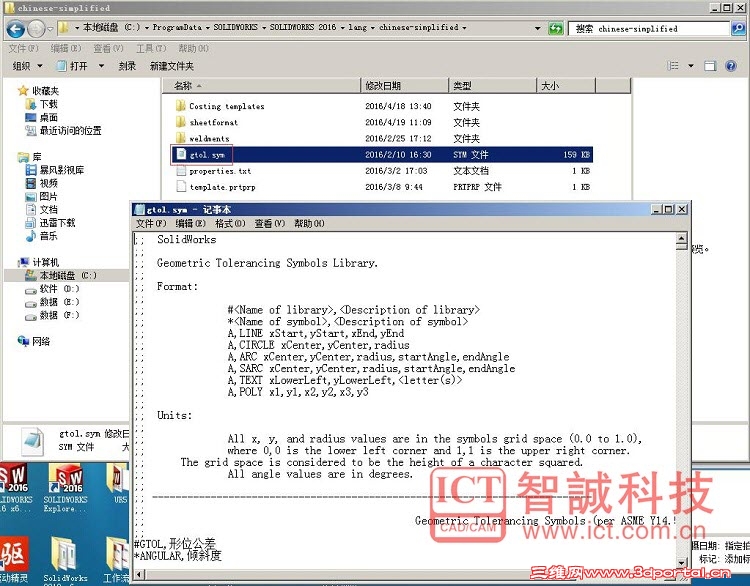Select the gtol.sym file icon
The image size is (750, 586).
coord(181,154)
